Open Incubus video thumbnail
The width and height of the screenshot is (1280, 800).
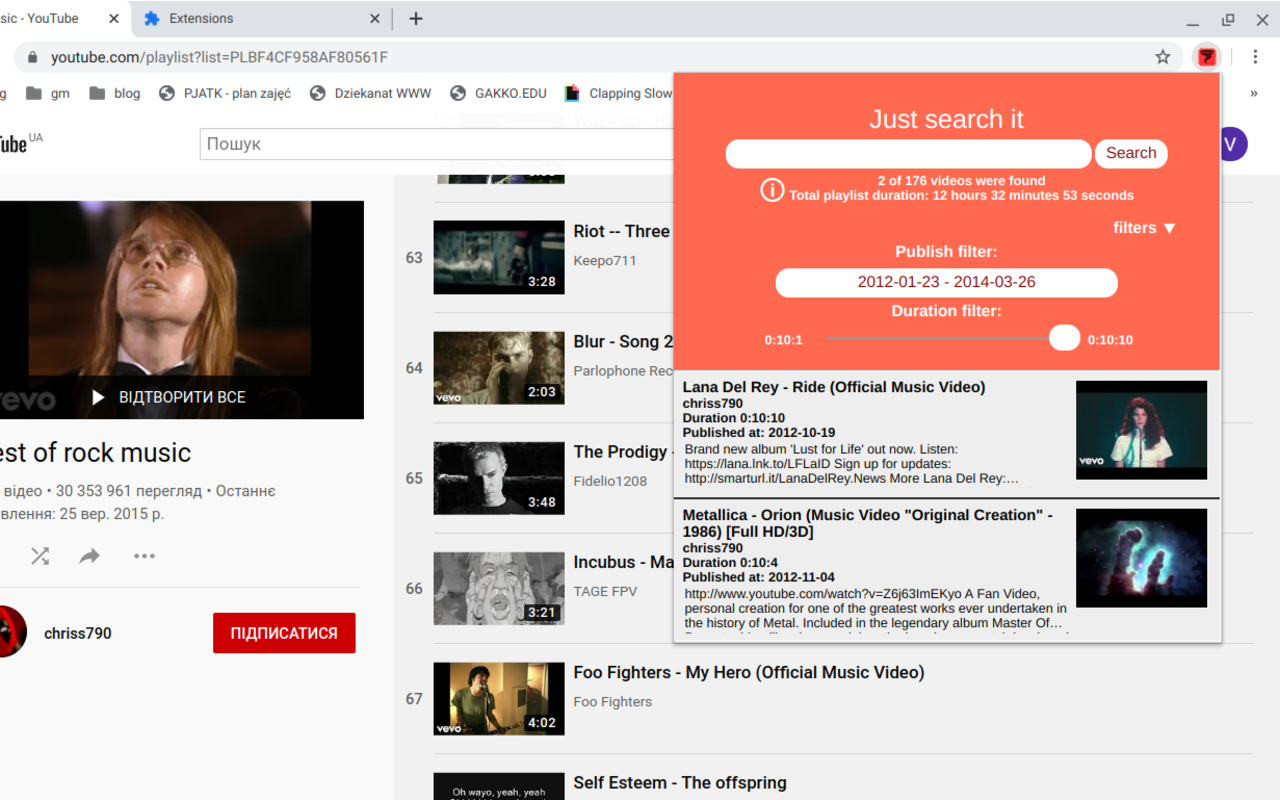pos(499,588)
